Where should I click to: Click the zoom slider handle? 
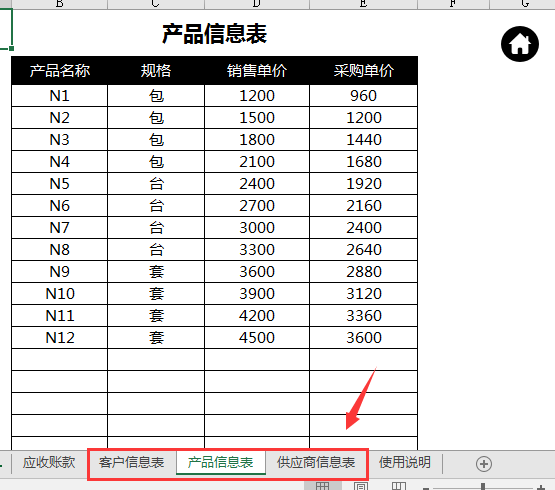coord(483,486)
